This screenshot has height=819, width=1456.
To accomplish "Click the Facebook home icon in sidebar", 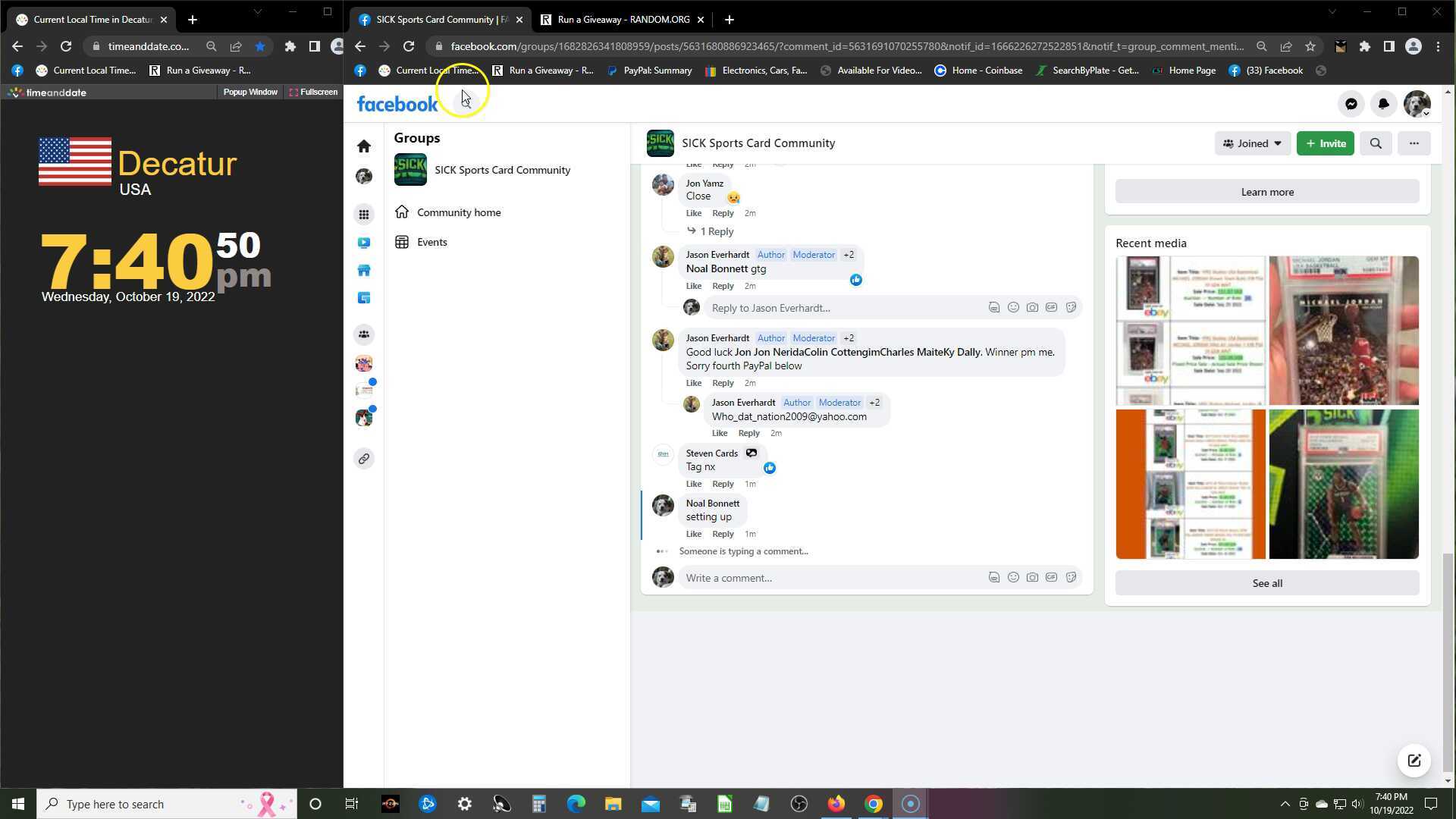I will [x=364, y=146].
